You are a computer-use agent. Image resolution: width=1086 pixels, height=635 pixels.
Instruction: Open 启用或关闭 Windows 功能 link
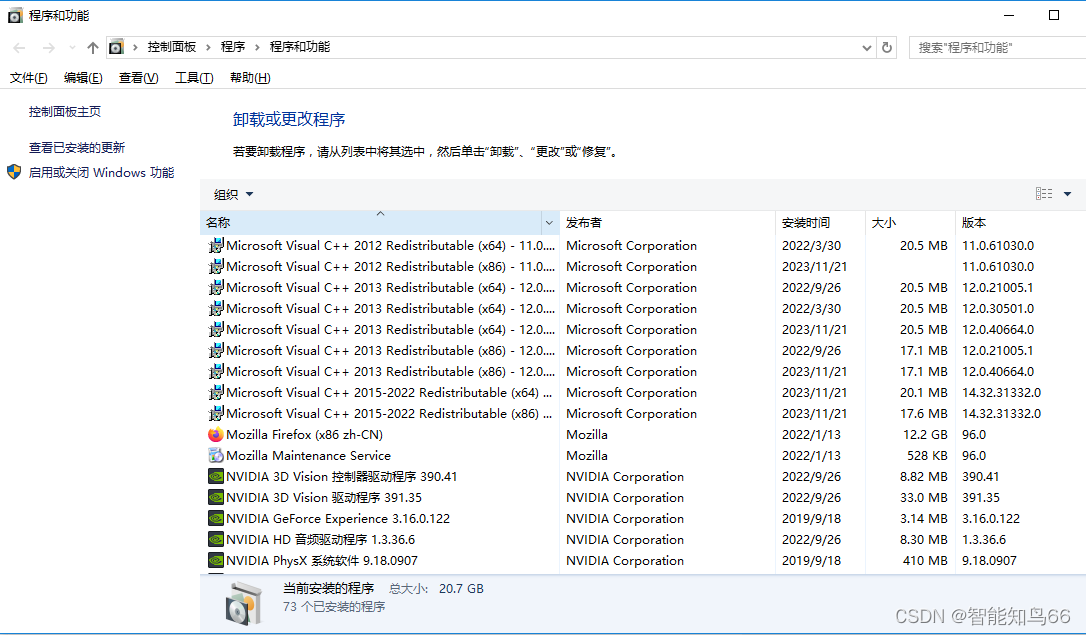(x=101, y=172)
